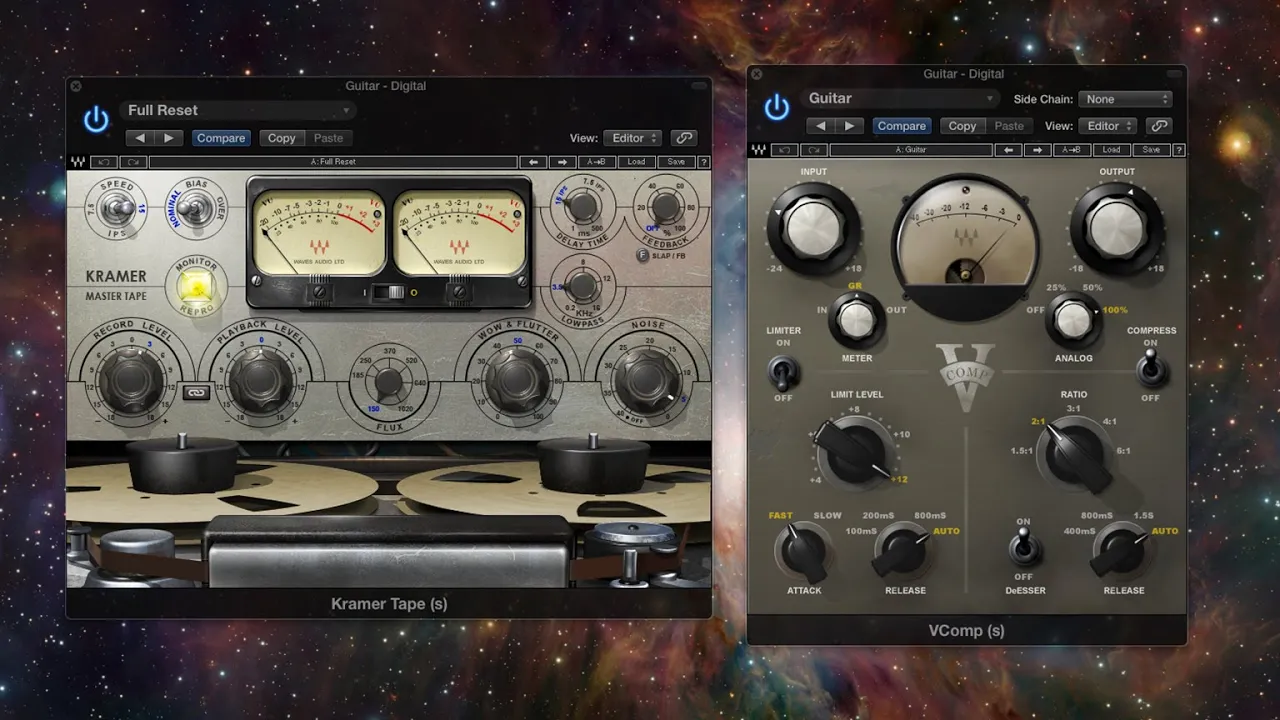This screenshot has width=1280, height=720.
Task: Click Copy button in Kramer Tape
Action: point(281,138)
